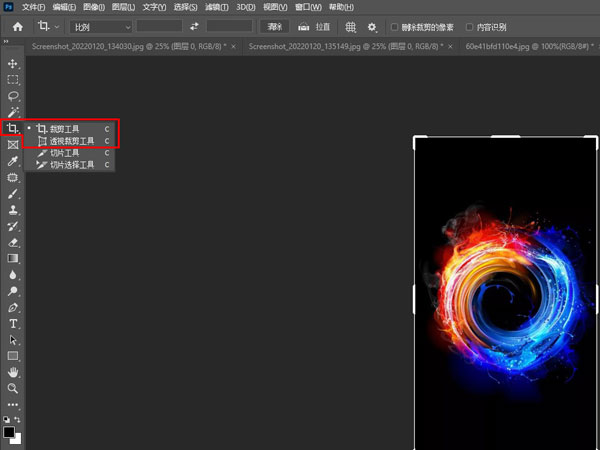Select the Eyedropper tool in toolbar

[x=13, y=161]
